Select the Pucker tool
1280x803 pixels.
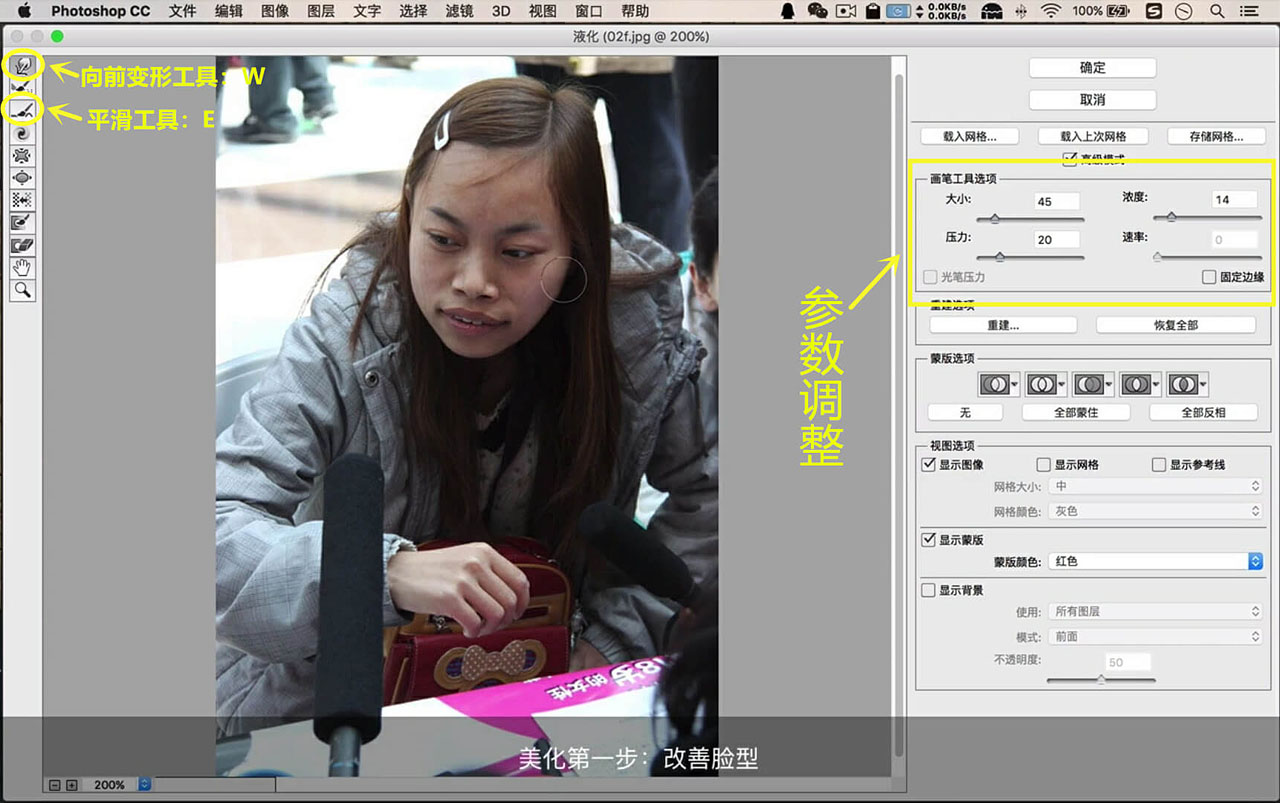[22, 155]
